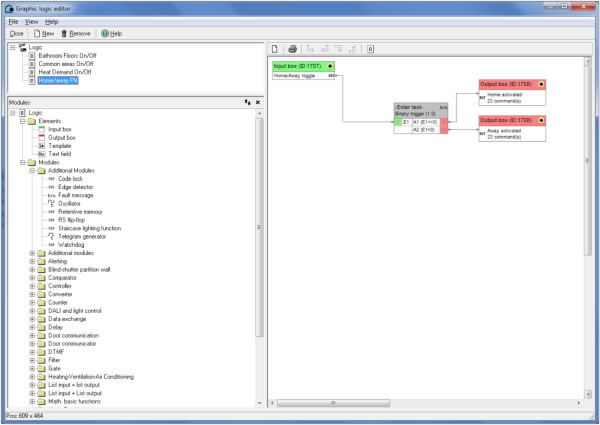Viewport: 600px width, 425px height.
Task: Select Text field element
Action: [x=60, y=154]
